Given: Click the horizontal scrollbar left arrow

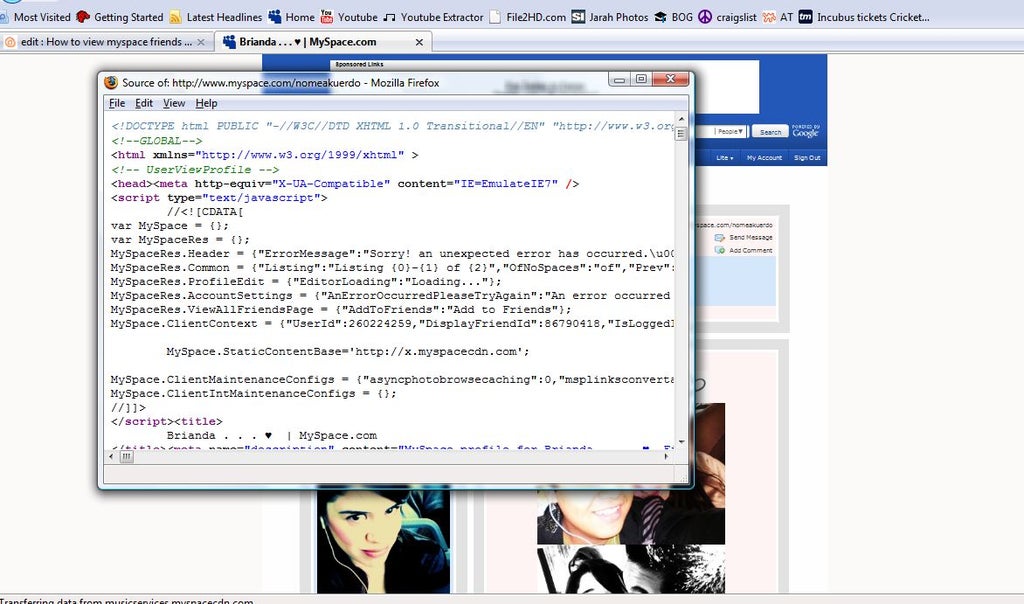Looking at the screenshot, I should click(x=111, y=456).
